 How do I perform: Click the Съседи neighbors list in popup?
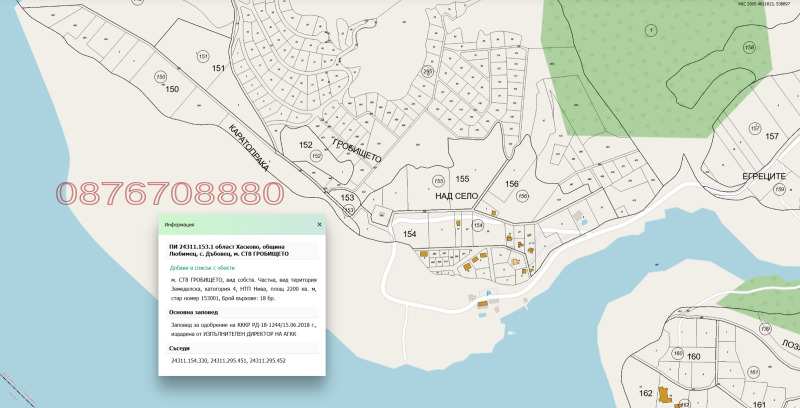tap(228, 359)
